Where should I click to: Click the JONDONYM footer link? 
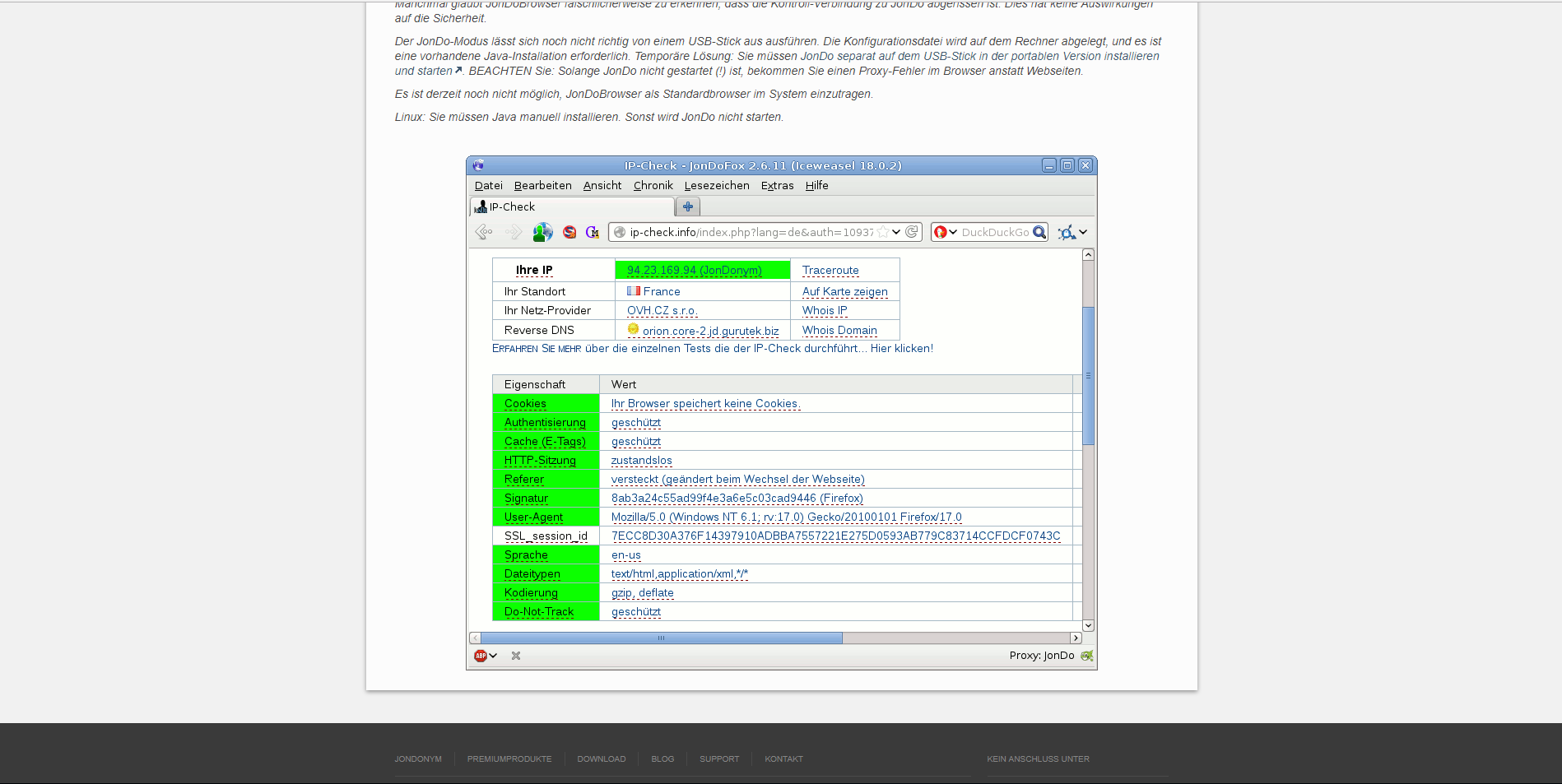[x=418, y=759]
